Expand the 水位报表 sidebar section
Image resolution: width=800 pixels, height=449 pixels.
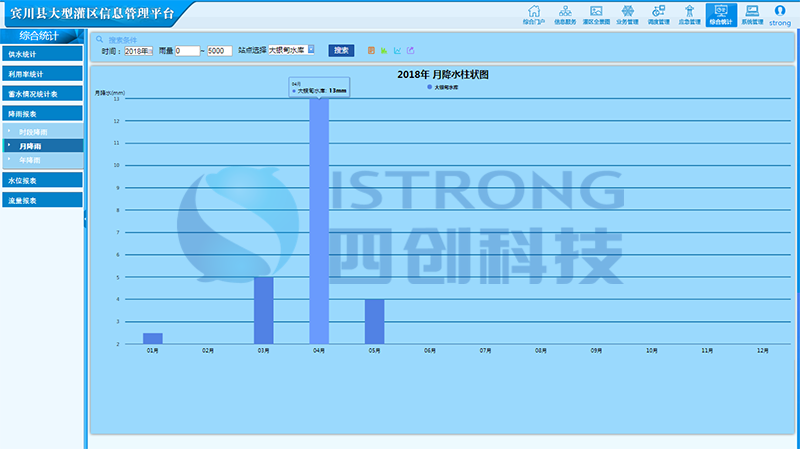click(x=42, y=181)
